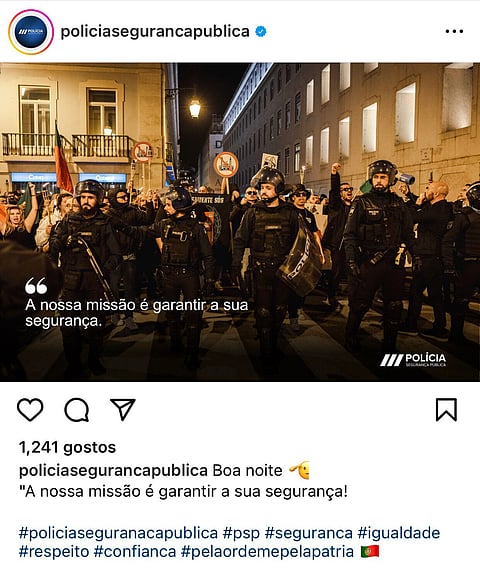Open the #seguranca hashtag
The image size is (480, 572).
point(309,533)
